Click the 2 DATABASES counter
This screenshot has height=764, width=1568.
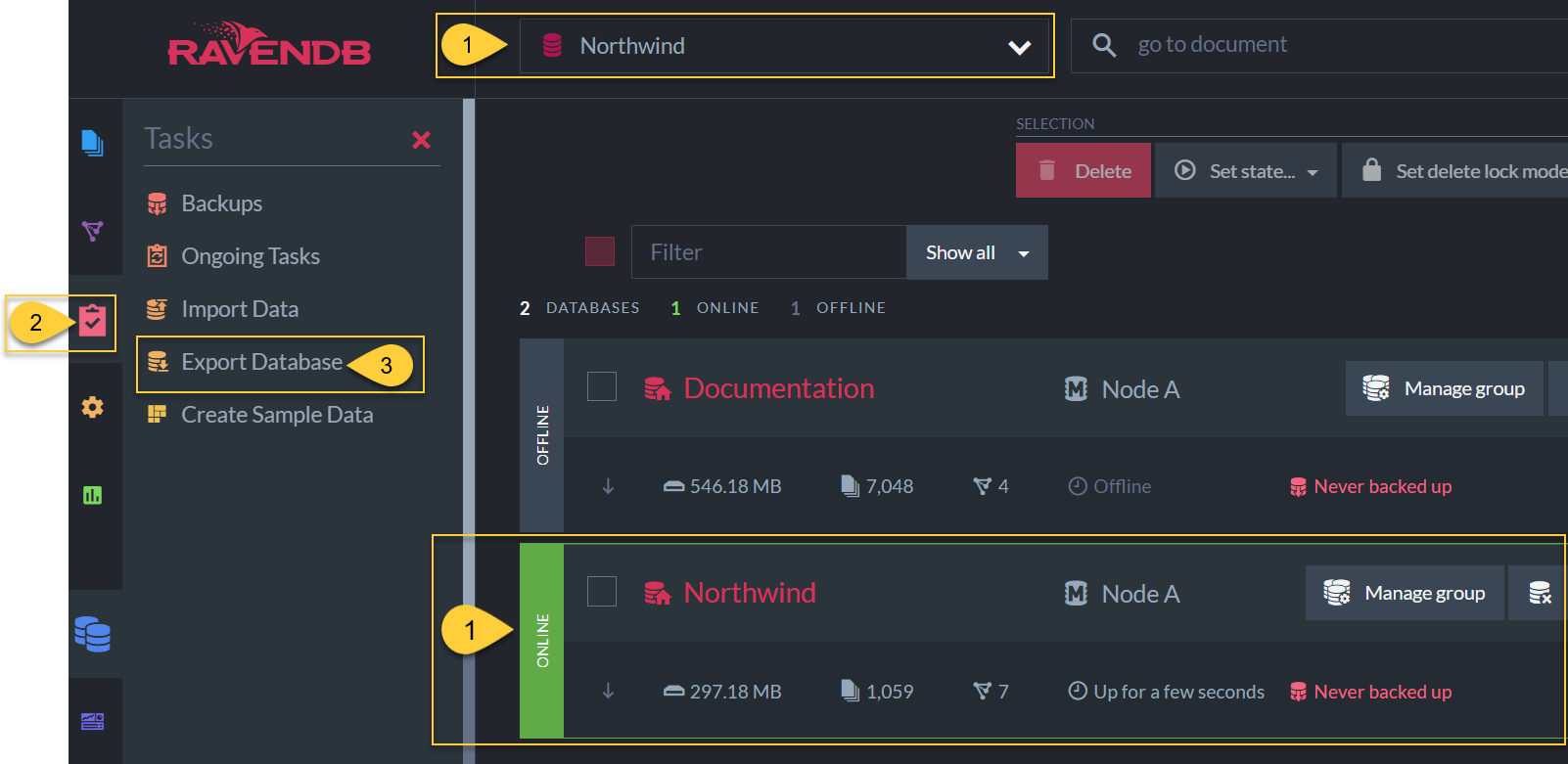578,308
